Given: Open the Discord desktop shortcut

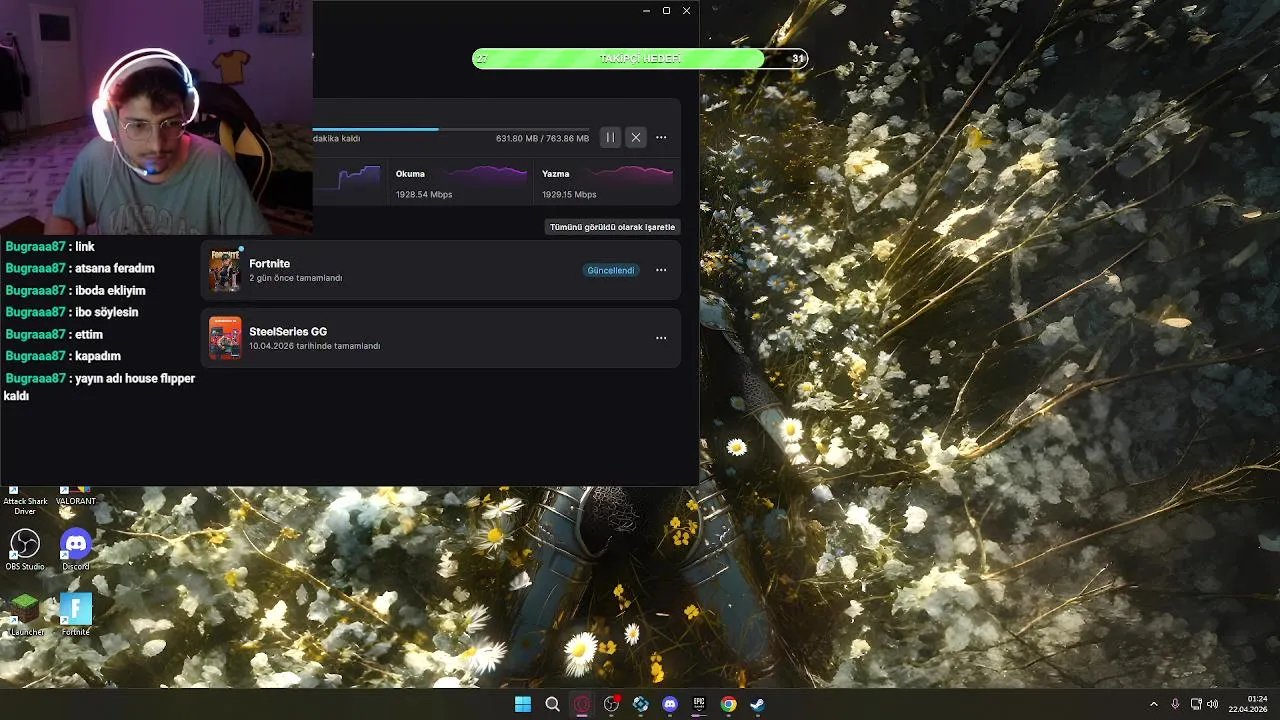Looking at the screenshot, I should pos(76,550).
